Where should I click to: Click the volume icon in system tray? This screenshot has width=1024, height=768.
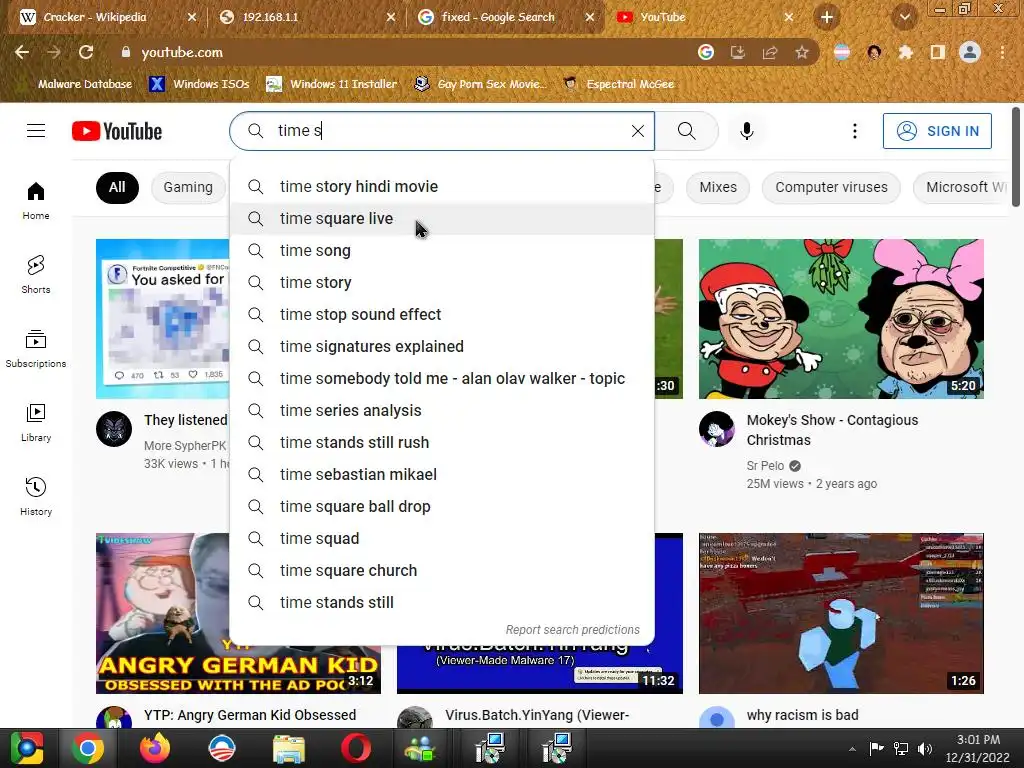[925, 748]
